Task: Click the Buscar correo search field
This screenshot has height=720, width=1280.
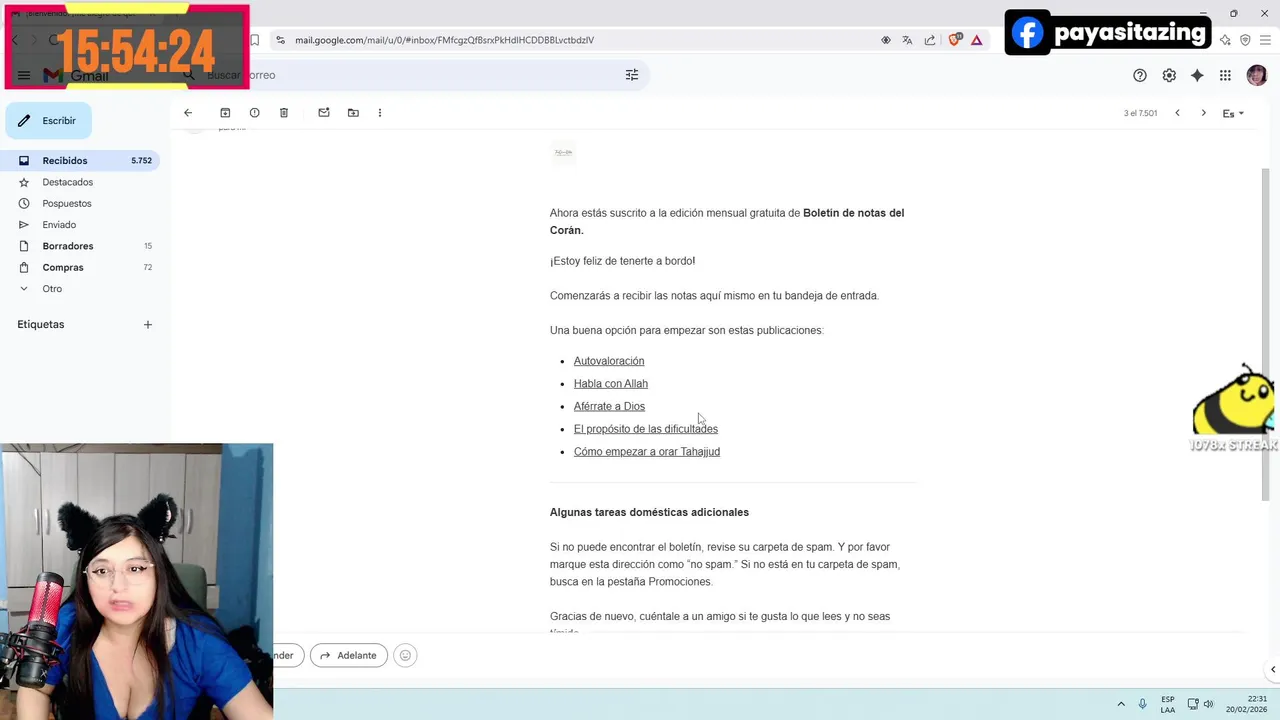Action: pyautogui.click(x=410, y=75)
